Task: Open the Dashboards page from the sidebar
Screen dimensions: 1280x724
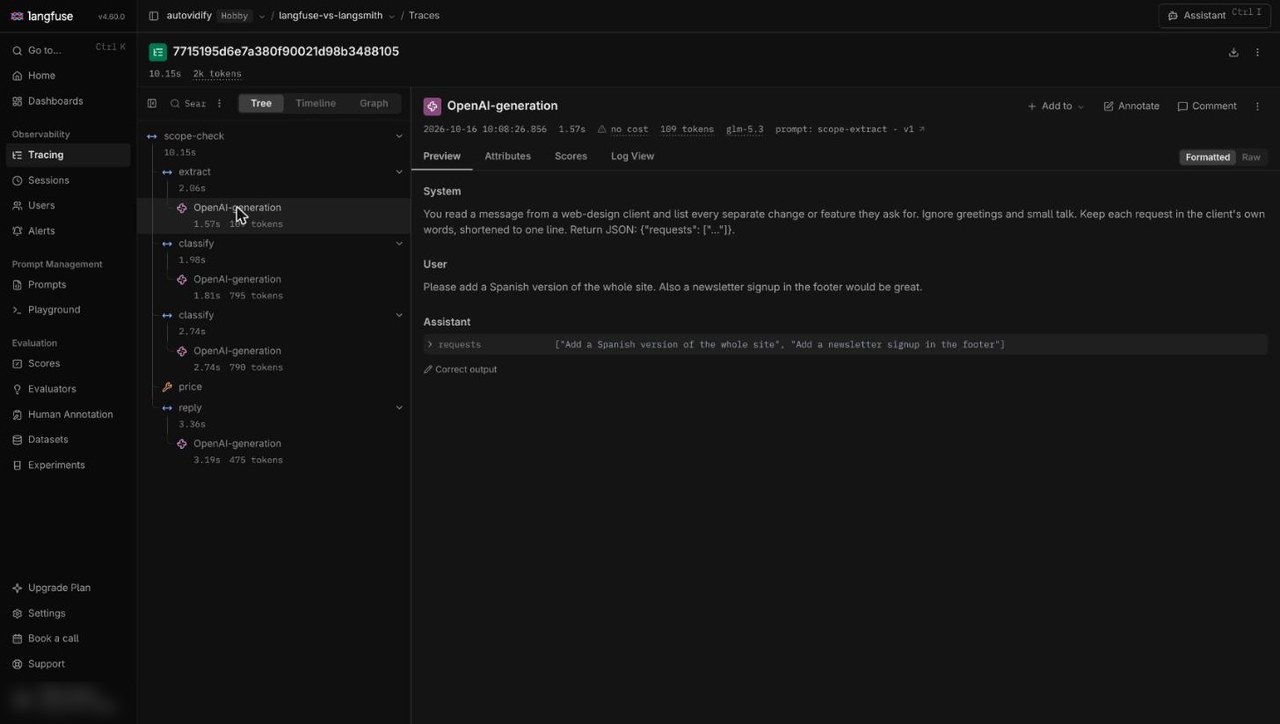Action: tap(55, 101)
